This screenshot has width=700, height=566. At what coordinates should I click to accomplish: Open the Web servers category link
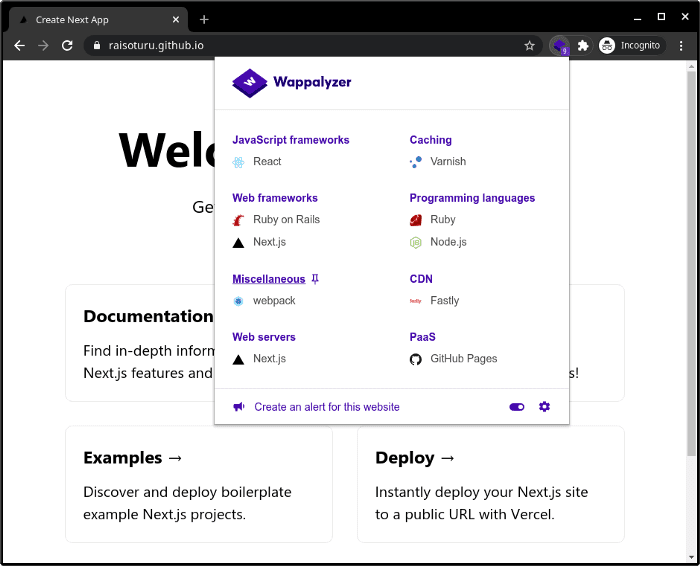264,337
